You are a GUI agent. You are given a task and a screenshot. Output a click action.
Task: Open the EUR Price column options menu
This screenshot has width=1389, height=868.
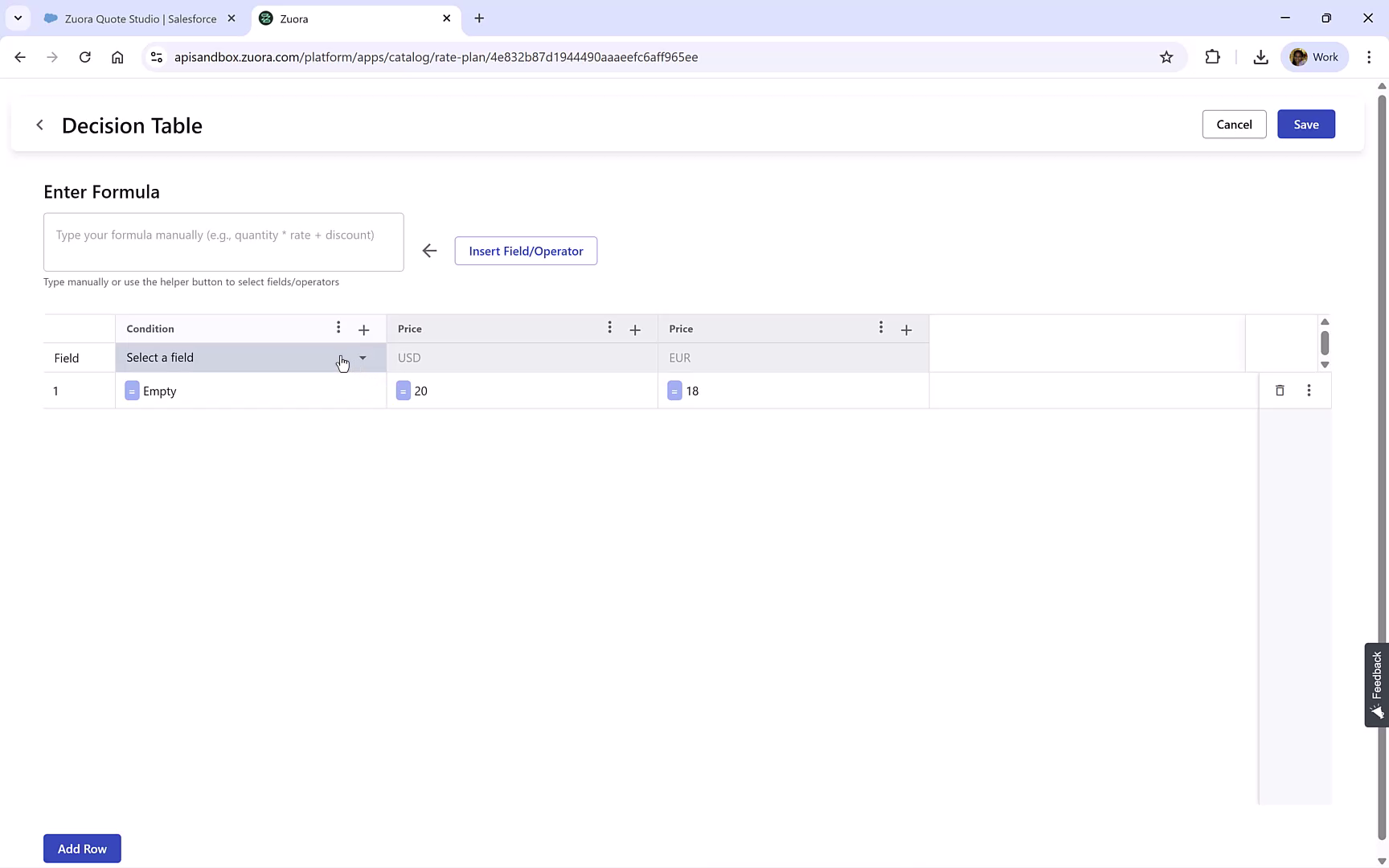coord(881,328)
